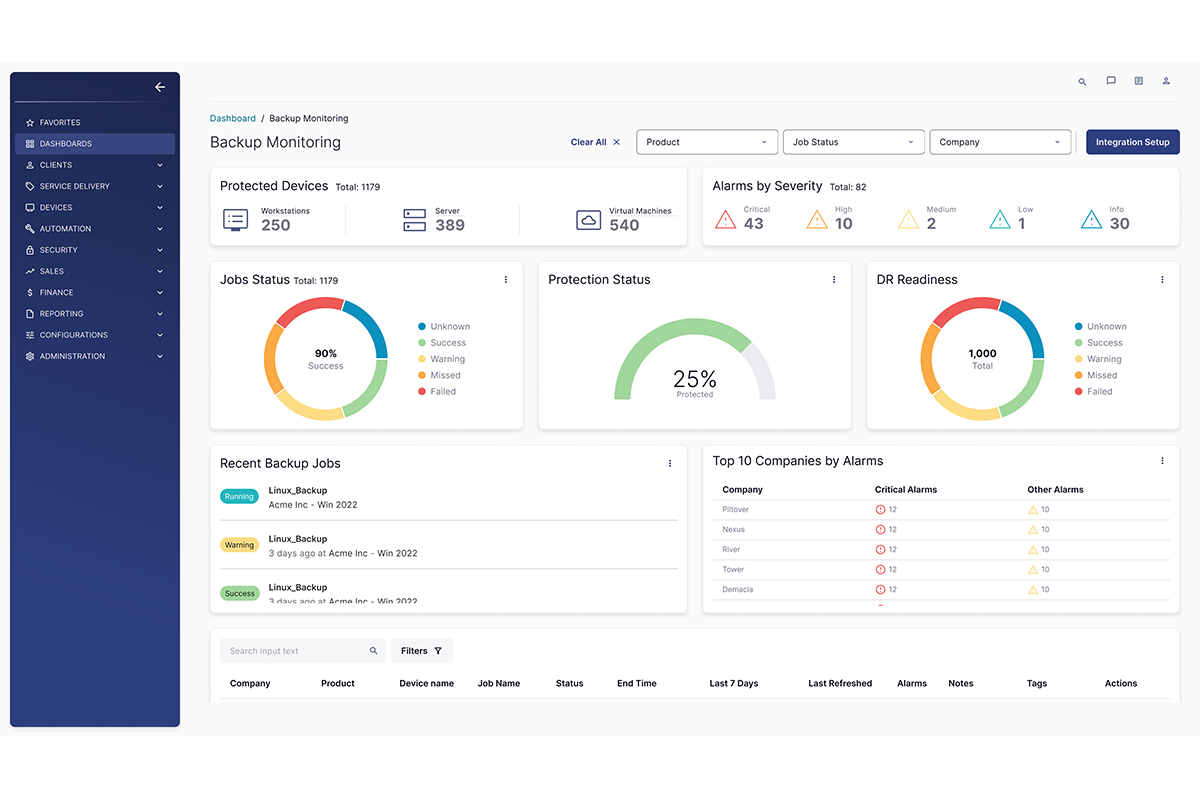Click the Integration Setup button

(x=1132, y=142)
